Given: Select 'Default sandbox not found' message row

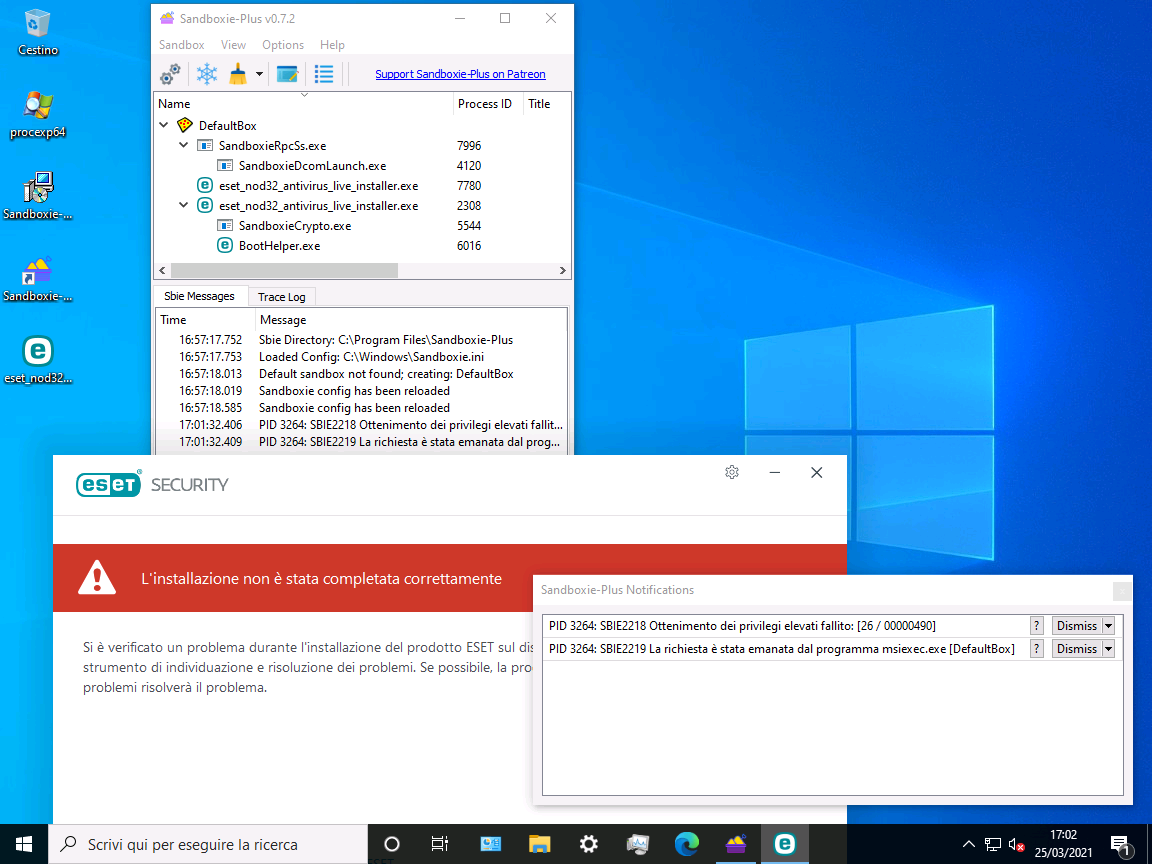Looking at the screenshot, I should click(x=361, y=374).
